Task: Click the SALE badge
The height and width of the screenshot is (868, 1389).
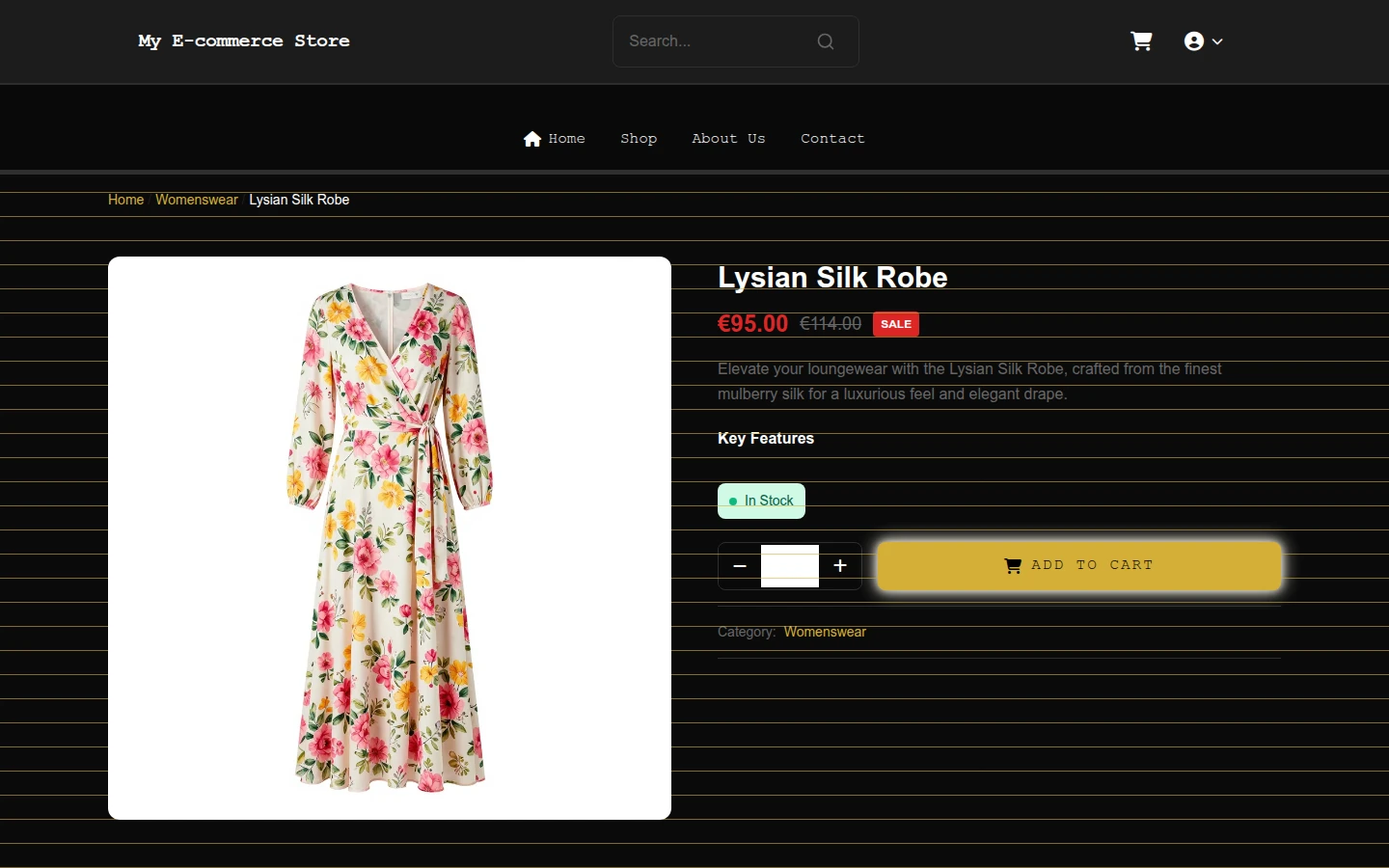Action: pyautogui.click(x=896, y=324)
